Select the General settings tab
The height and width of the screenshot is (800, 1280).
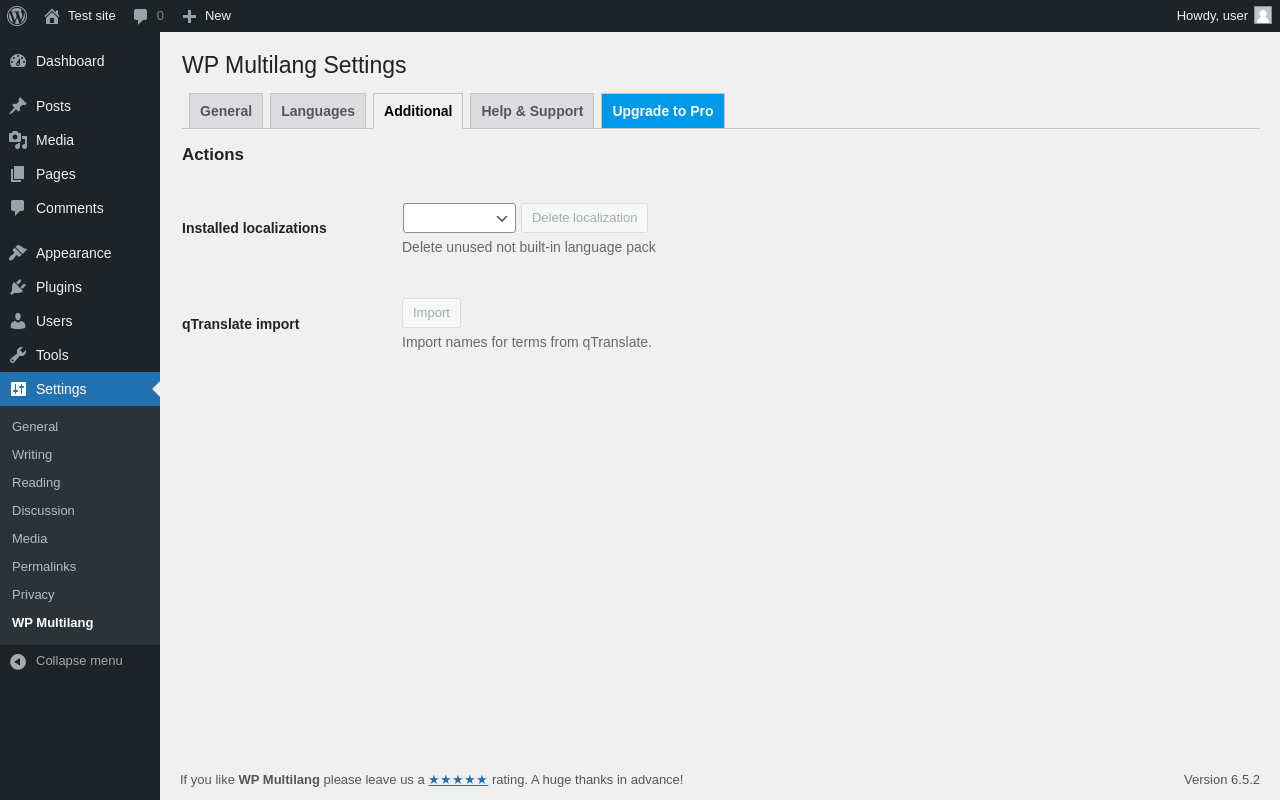click(x=226, y=111)
